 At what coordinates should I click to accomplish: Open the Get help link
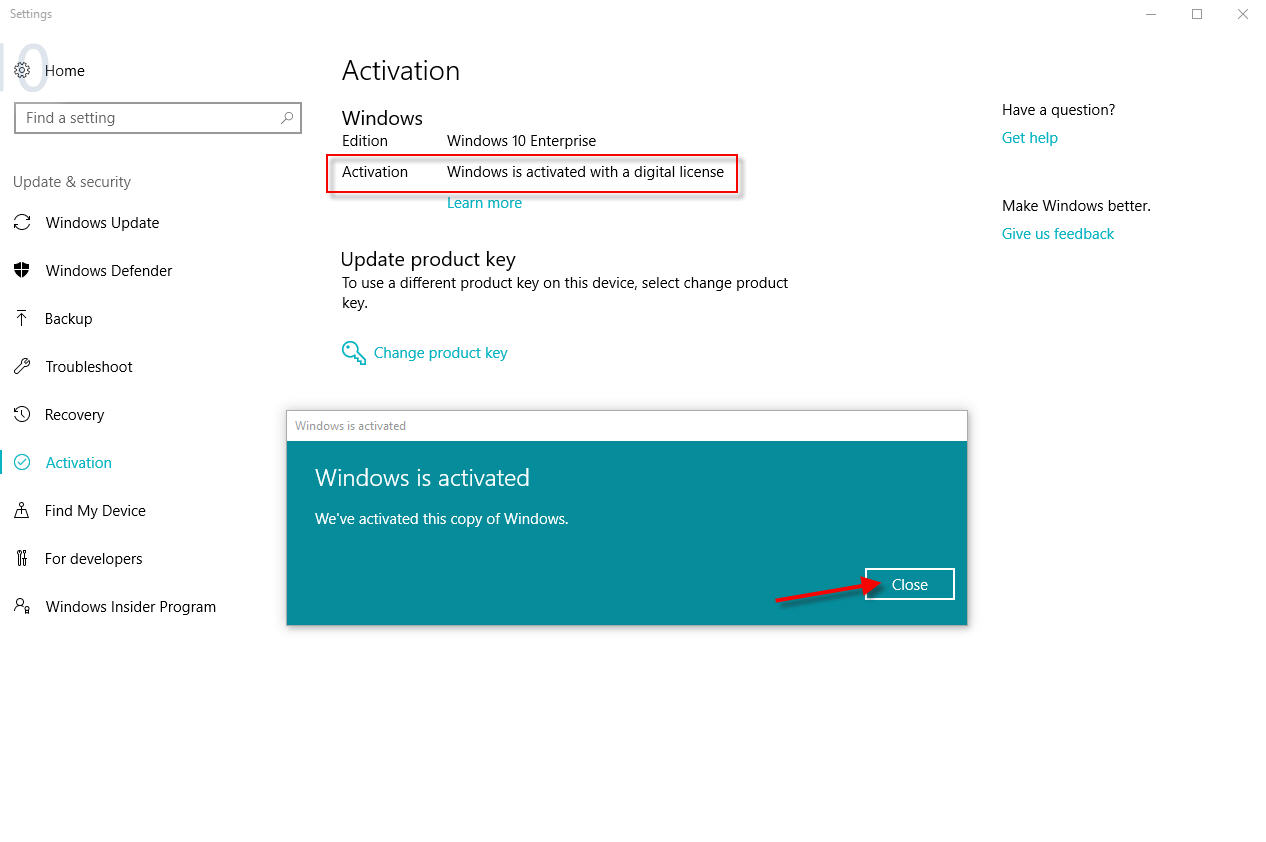pyautogui.click(x=1029, y=138)
